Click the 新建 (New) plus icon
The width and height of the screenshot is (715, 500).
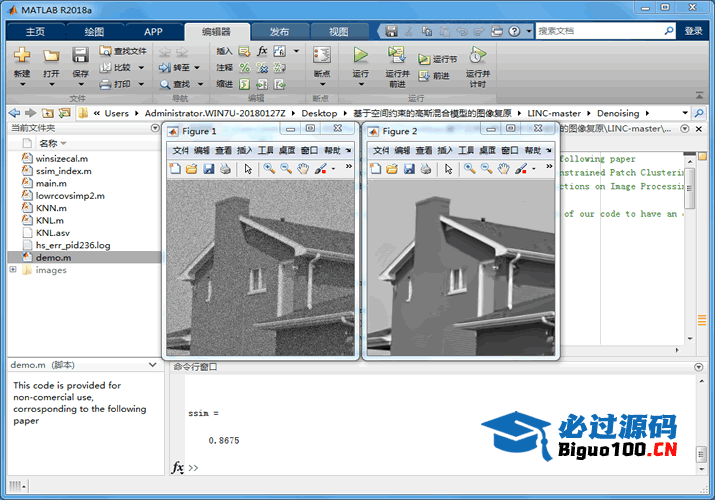[x=22, y=55]
